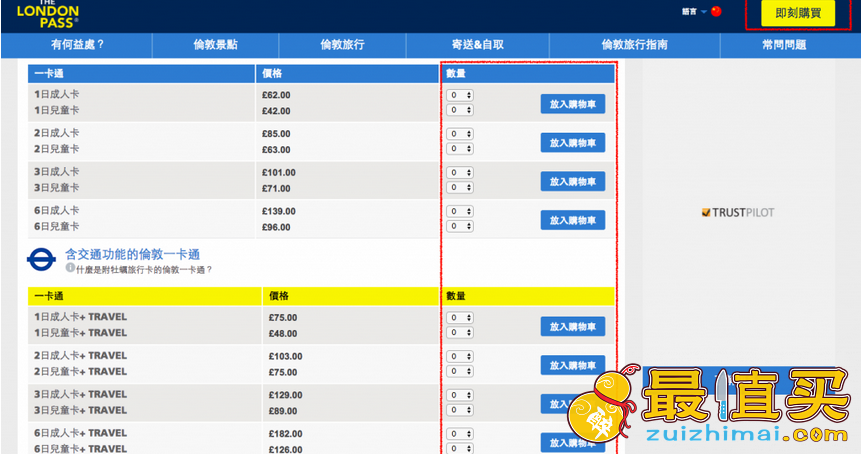Image resolution: width=864 pixels, height=454 pixels.
Task: Add 1日 cards to cart with 放入購物車
Action: point(573,104)
